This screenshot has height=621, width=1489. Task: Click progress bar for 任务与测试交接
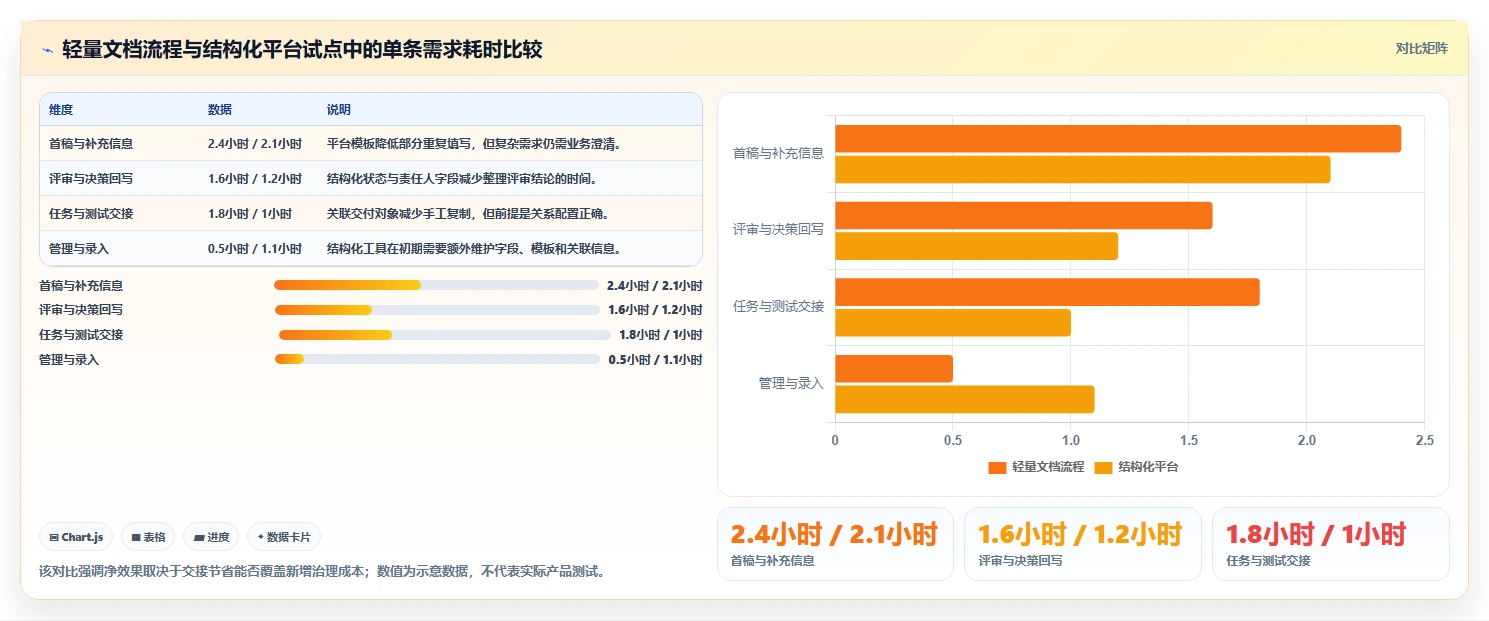click(444, 335)
